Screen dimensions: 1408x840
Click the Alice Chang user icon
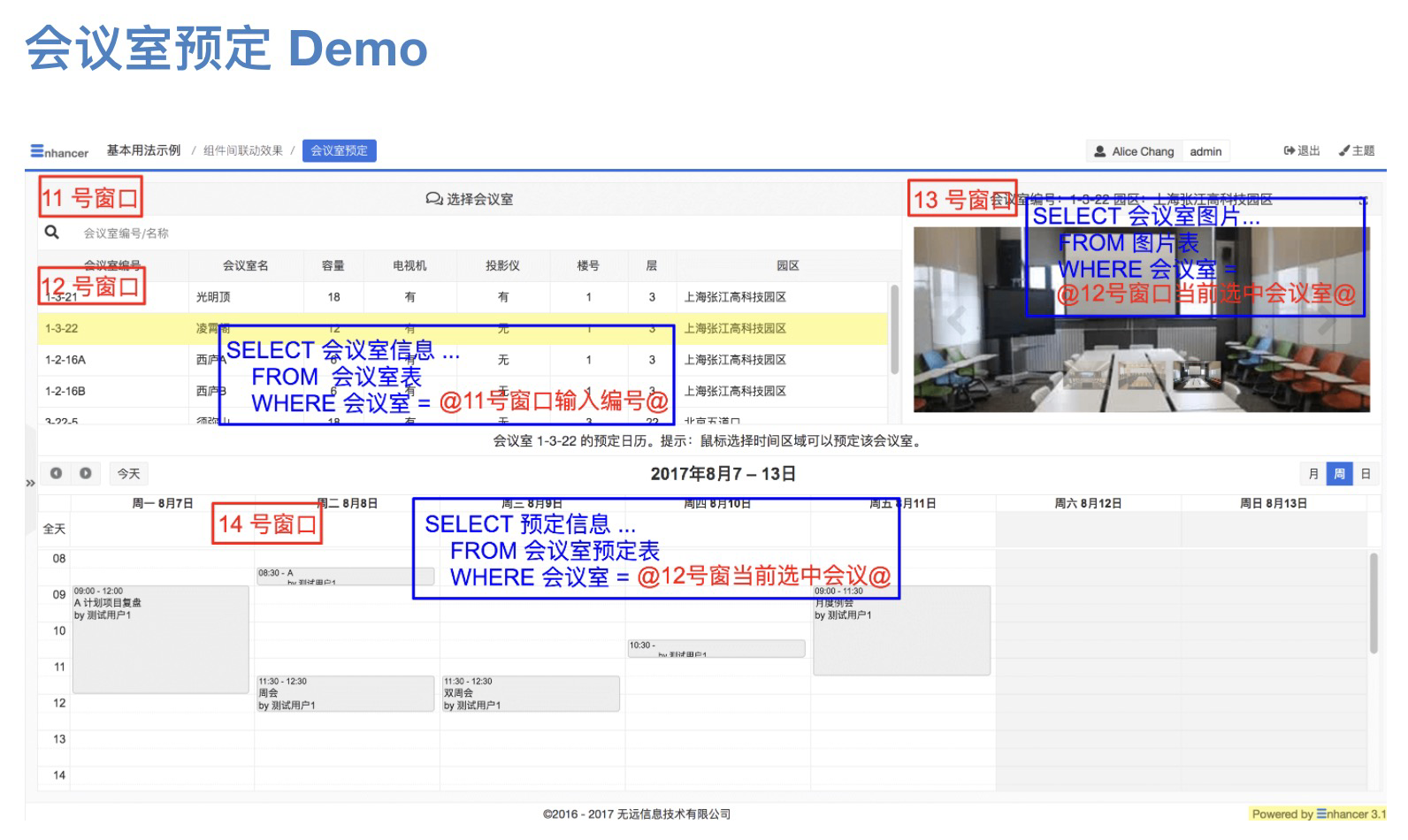click(1099, 151)
